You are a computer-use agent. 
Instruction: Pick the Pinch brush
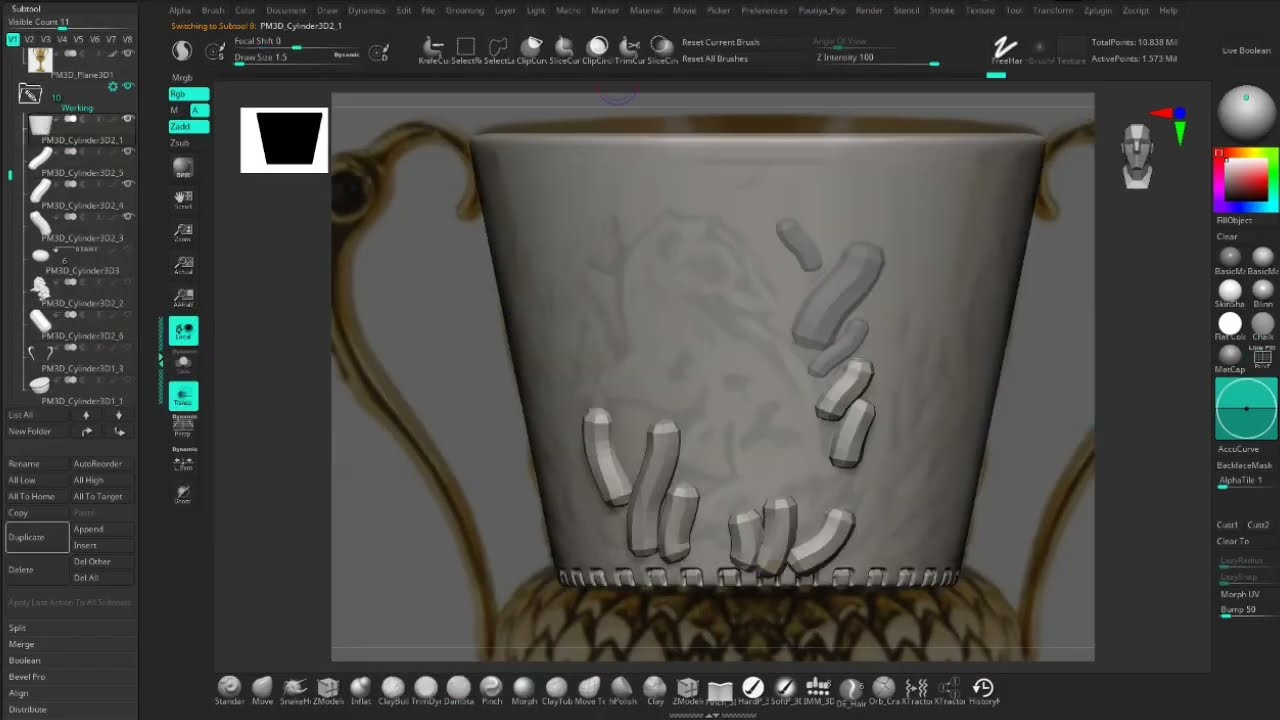point(491,690)
